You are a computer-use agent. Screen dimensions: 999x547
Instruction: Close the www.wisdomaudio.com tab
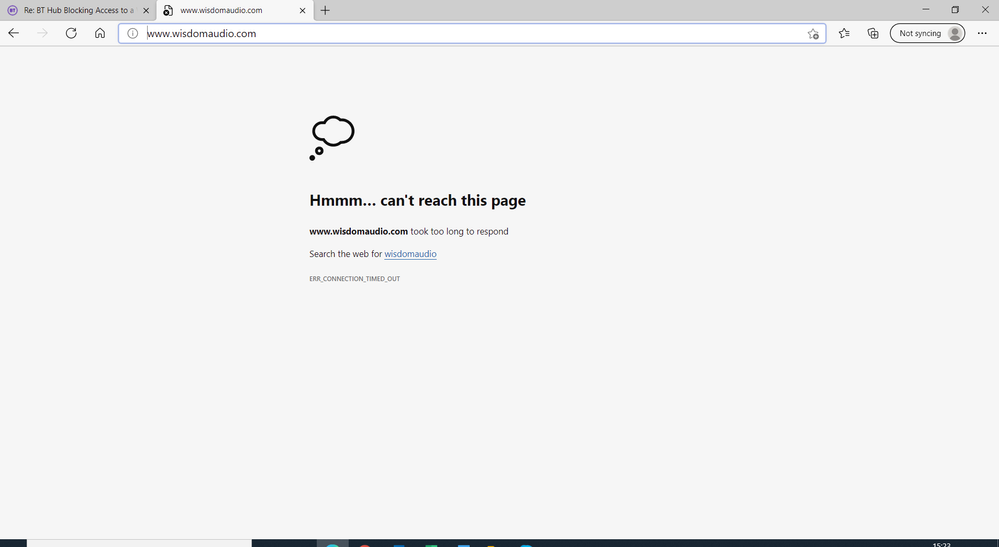303,11
